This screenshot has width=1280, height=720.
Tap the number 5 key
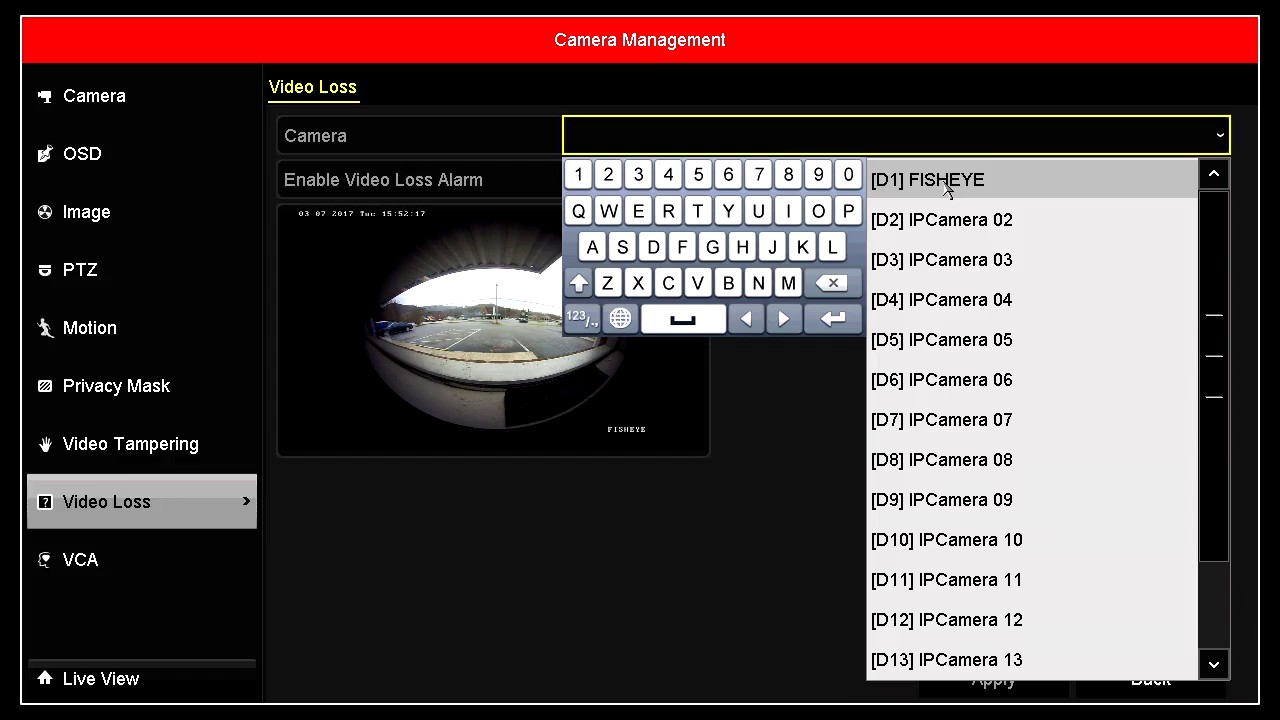tap(698, 175)
